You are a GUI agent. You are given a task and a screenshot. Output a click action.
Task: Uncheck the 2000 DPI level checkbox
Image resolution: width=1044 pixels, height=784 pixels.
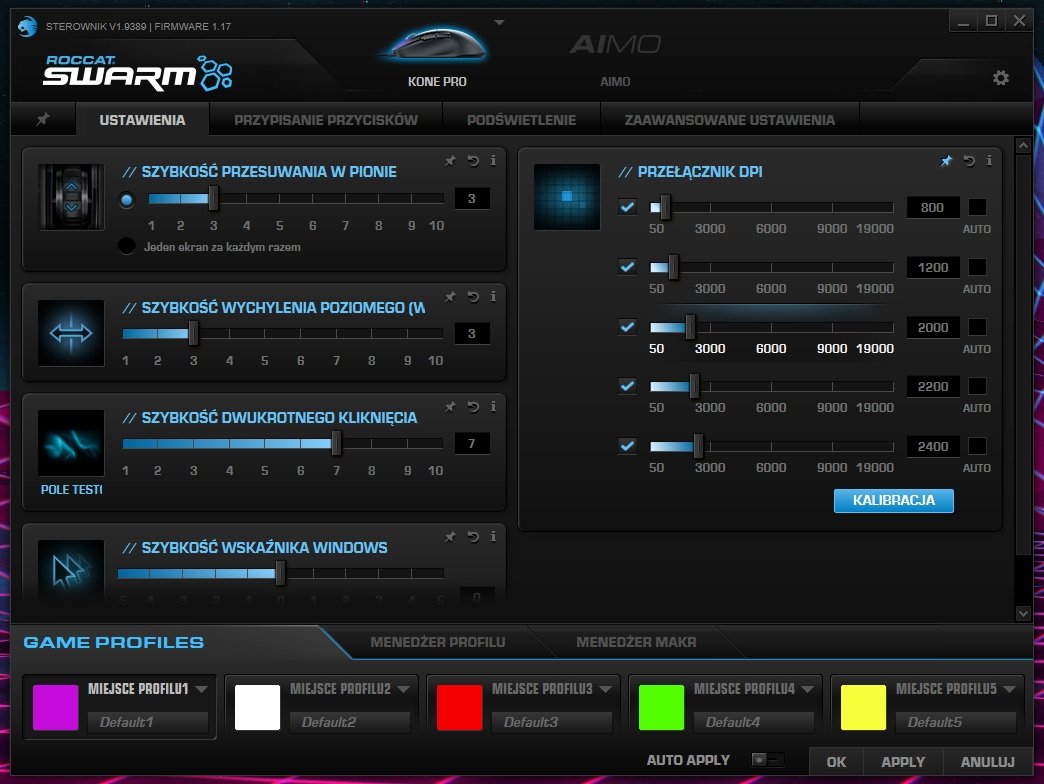coord(627,327)
